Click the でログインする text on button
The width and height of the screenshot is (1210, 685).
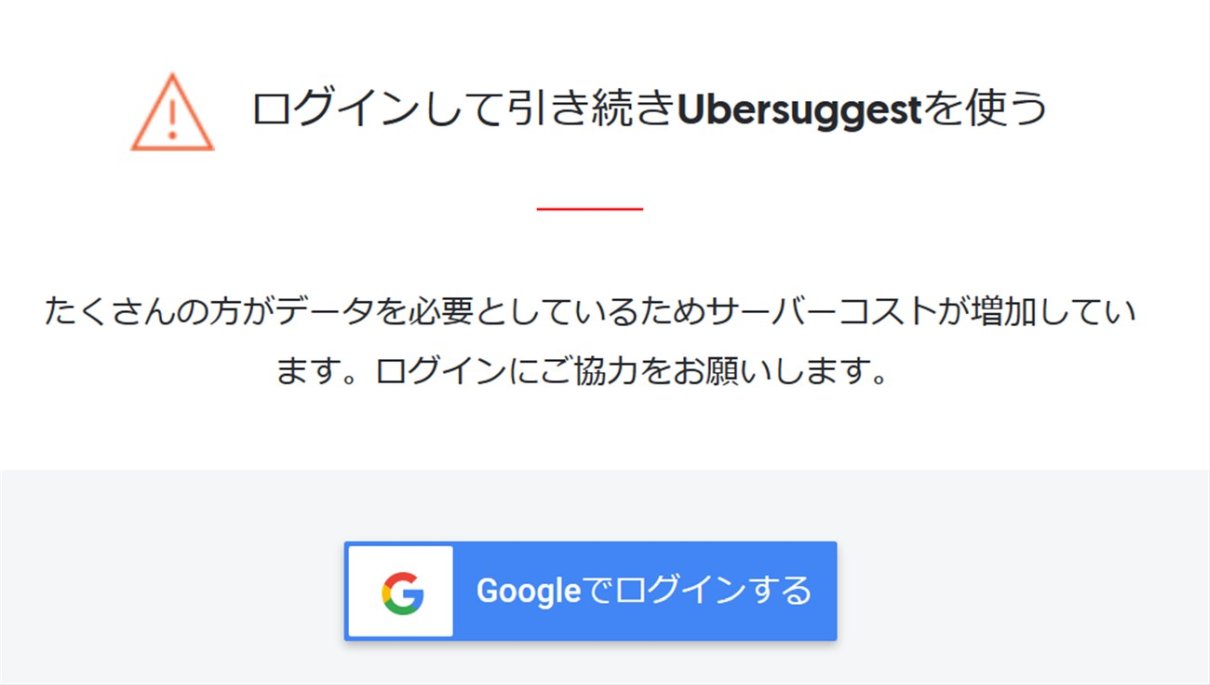pyautogui.click(x=697, y=590)
